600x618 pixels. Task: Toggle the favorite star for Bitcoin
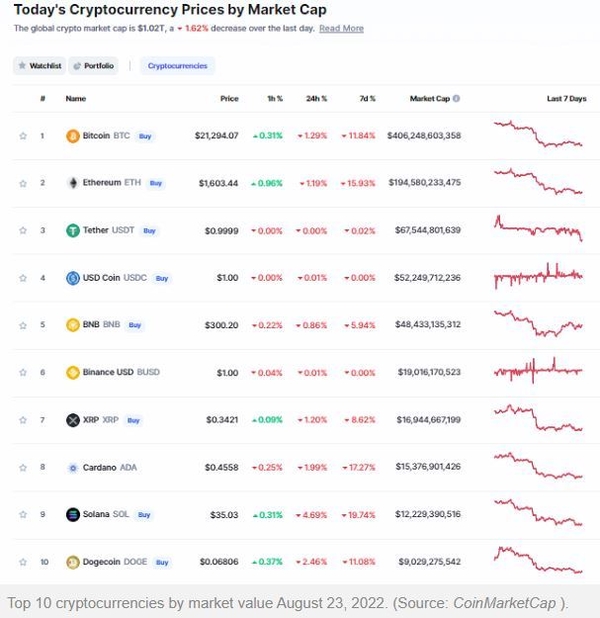[x=23, y=136]
